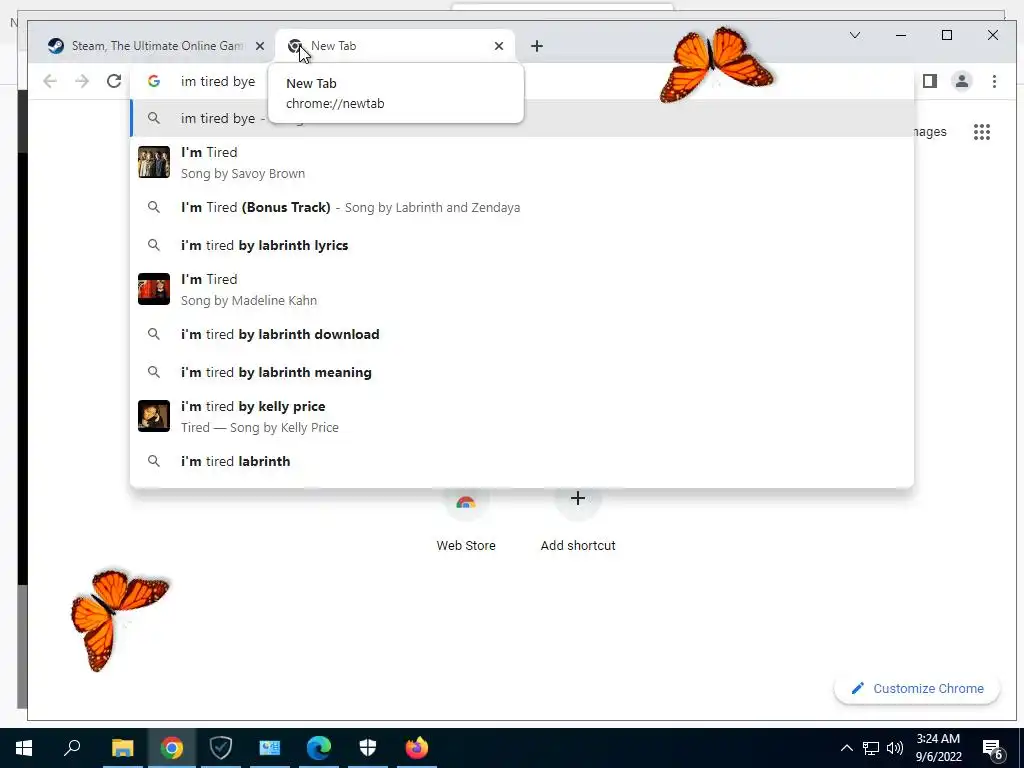
Task: Open the network status tray icon
Action: 871,748
